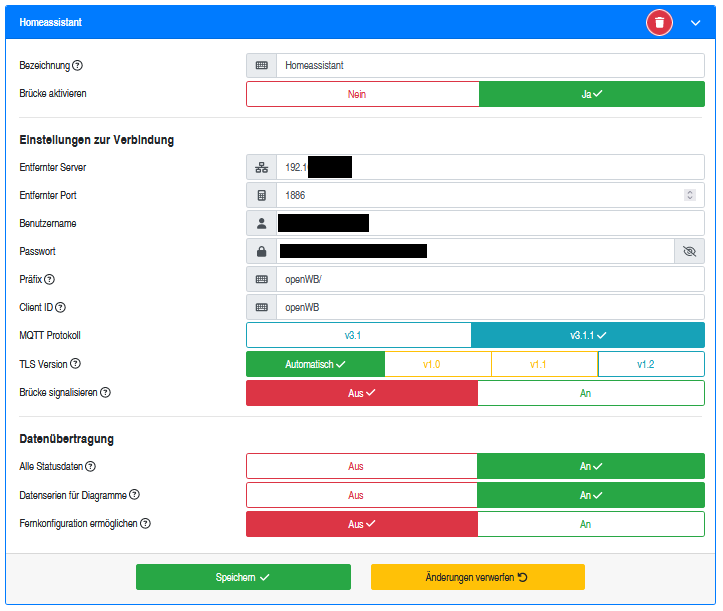Set Brücke signalisieren to An
Viewport: 723px width, 611px height.
[x=591, y=393]
